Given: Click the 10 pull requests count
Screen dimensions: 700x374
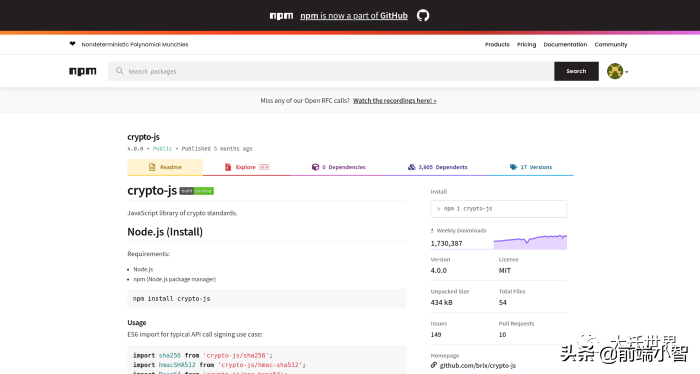Looking at the screenshot, I should (x=503, y=335).
